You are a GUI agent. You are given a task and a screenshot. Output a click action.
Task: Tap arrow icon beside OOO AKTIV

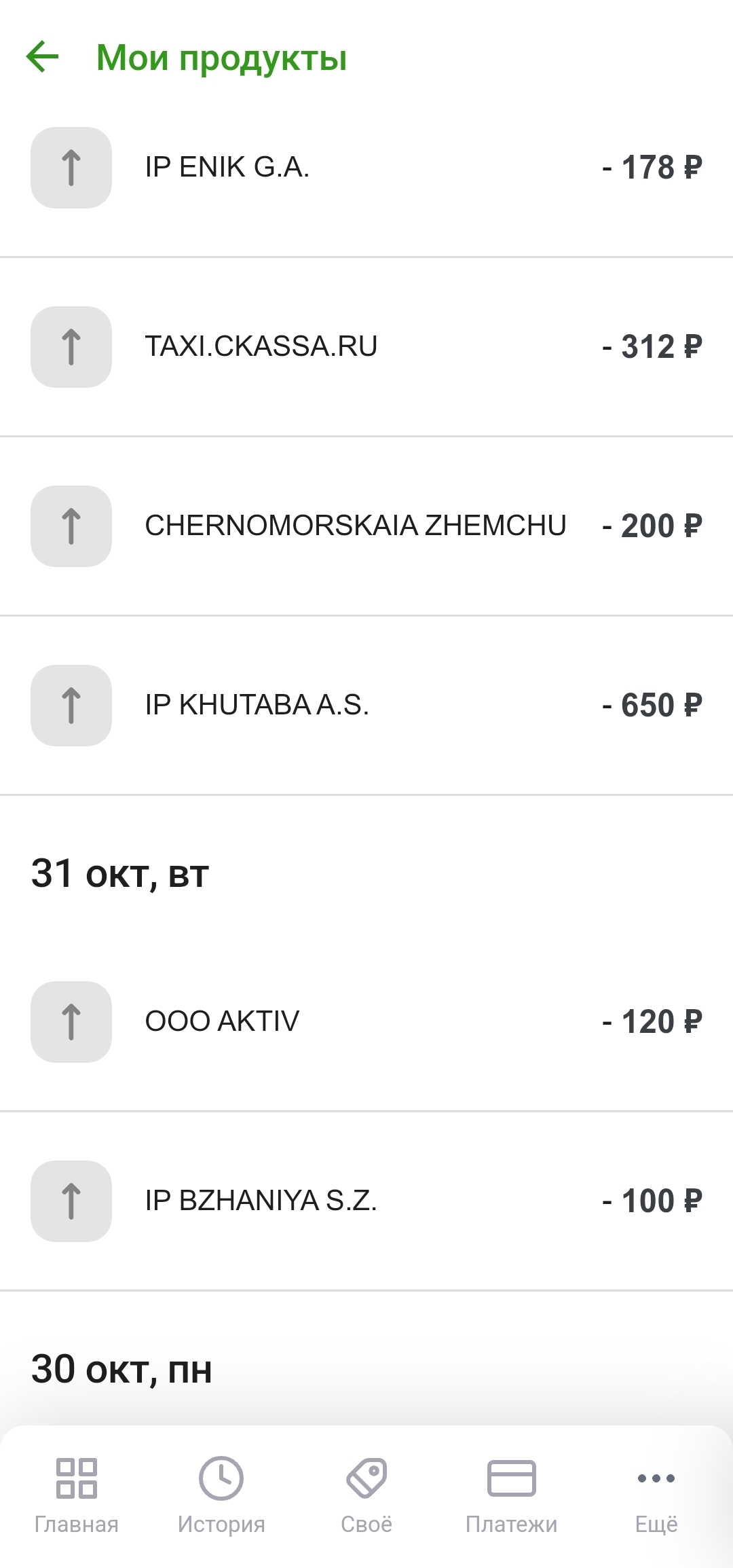point(71,1022)
